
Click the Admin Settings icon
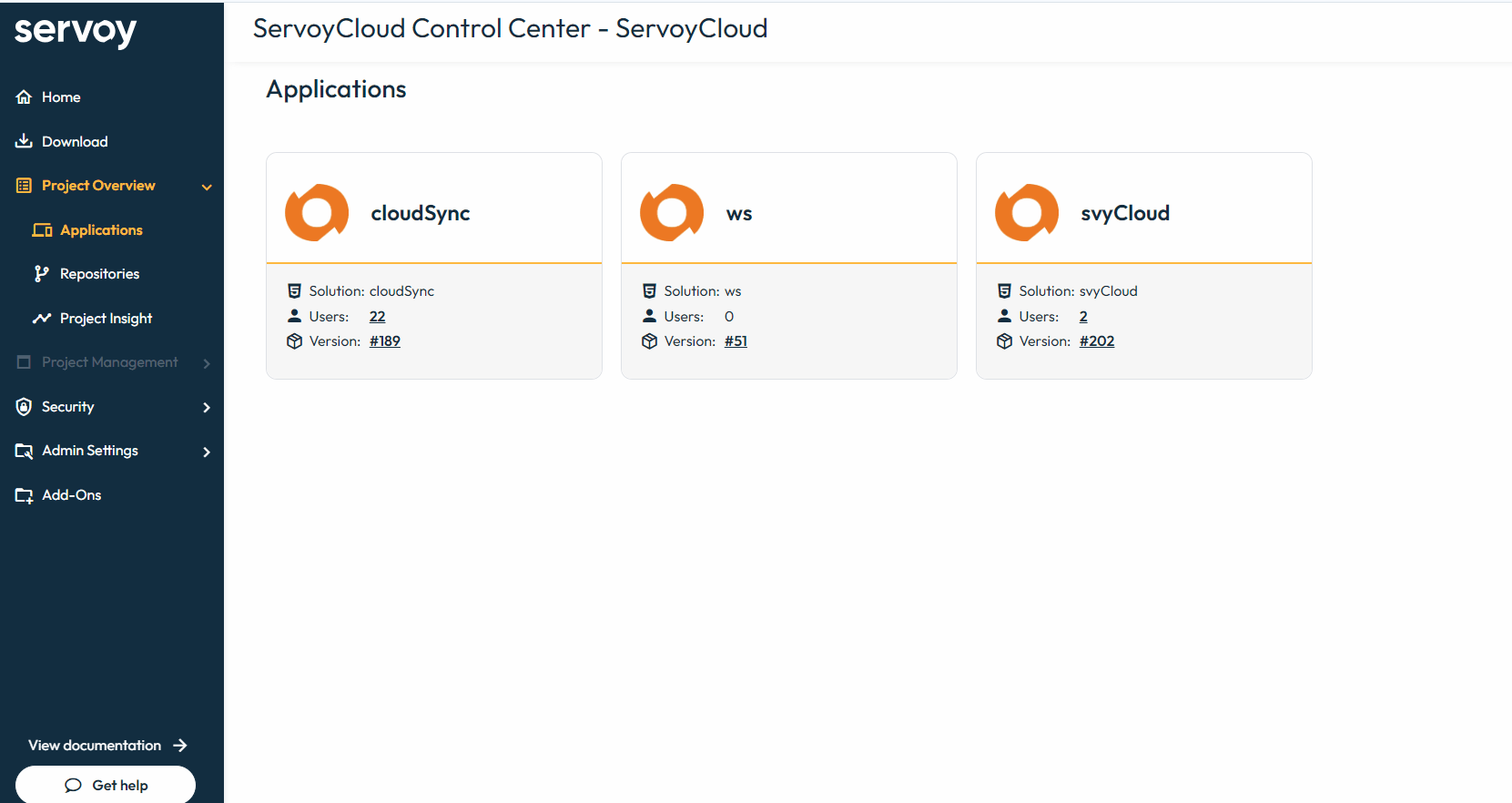(x=25, y=451)
